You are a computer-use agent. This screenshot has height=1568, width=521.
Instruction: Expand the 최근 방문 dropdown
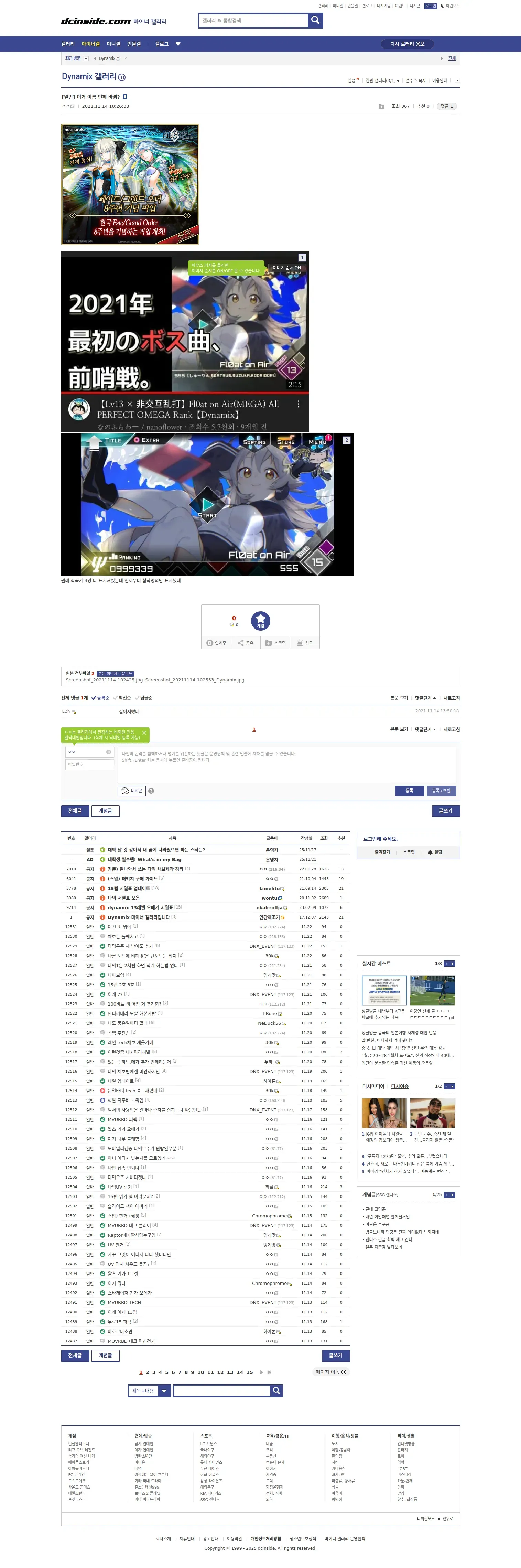86,58
